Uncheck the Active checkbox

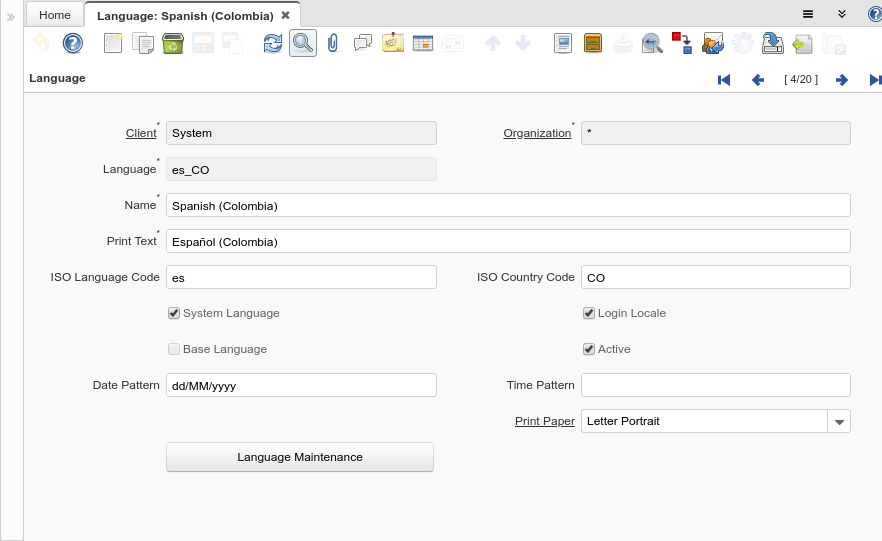[589, 349]
